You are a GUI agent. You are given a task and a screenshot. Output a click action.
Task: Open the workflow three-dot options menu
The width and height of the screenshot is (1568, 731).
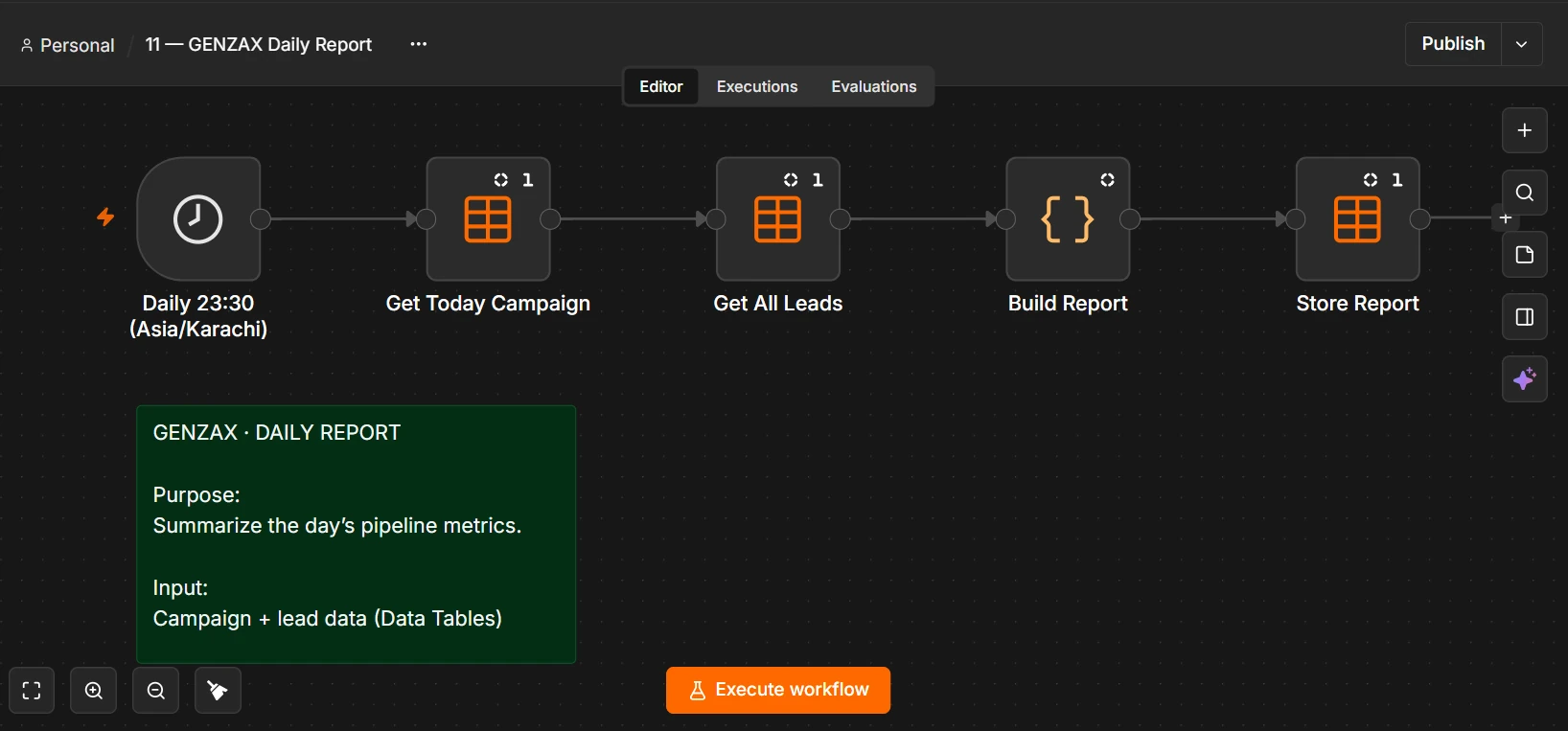pos(419,44)
